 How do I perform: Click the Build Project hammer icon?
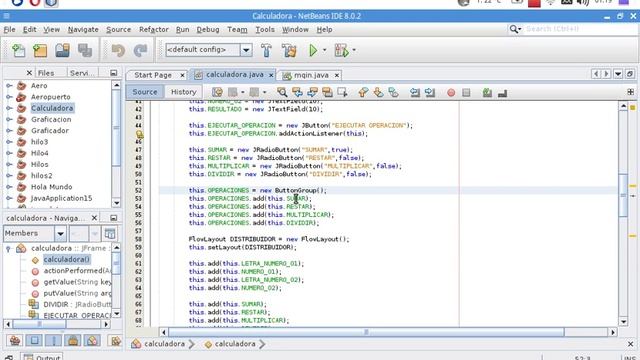click(x=267, y=50)
